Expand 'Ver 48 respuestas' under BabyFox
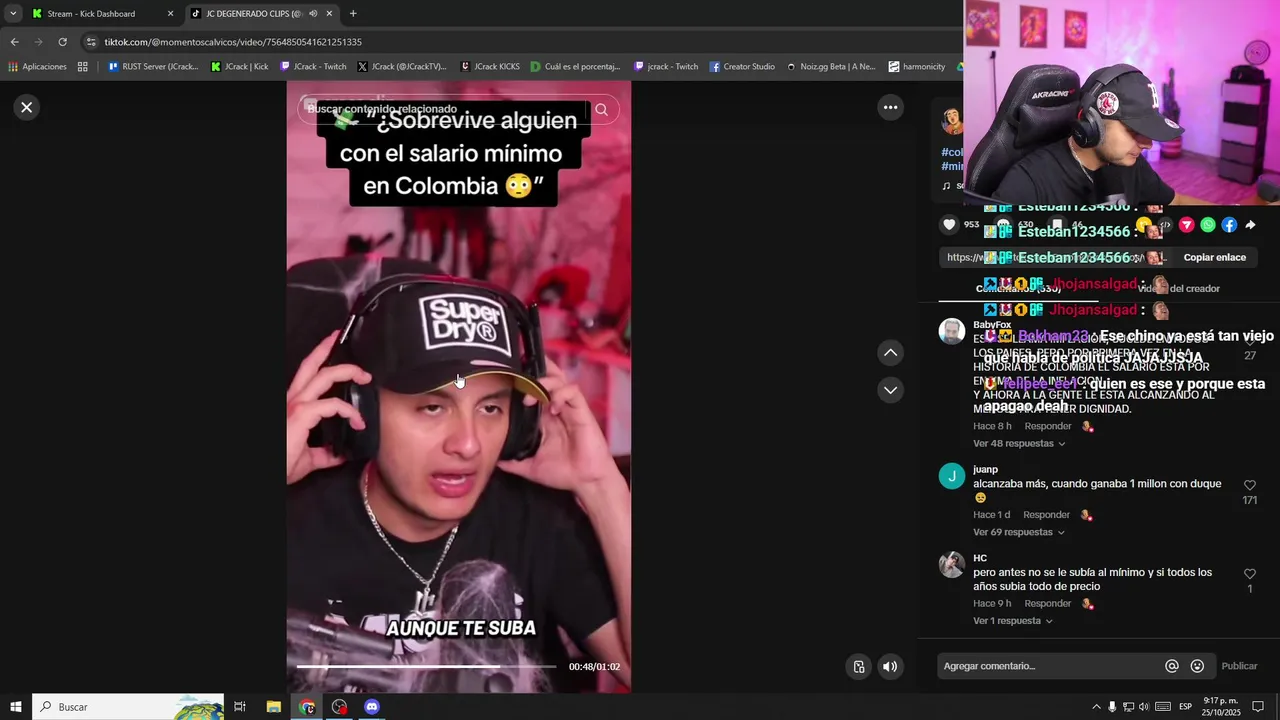 click(x=1019, y=443)
